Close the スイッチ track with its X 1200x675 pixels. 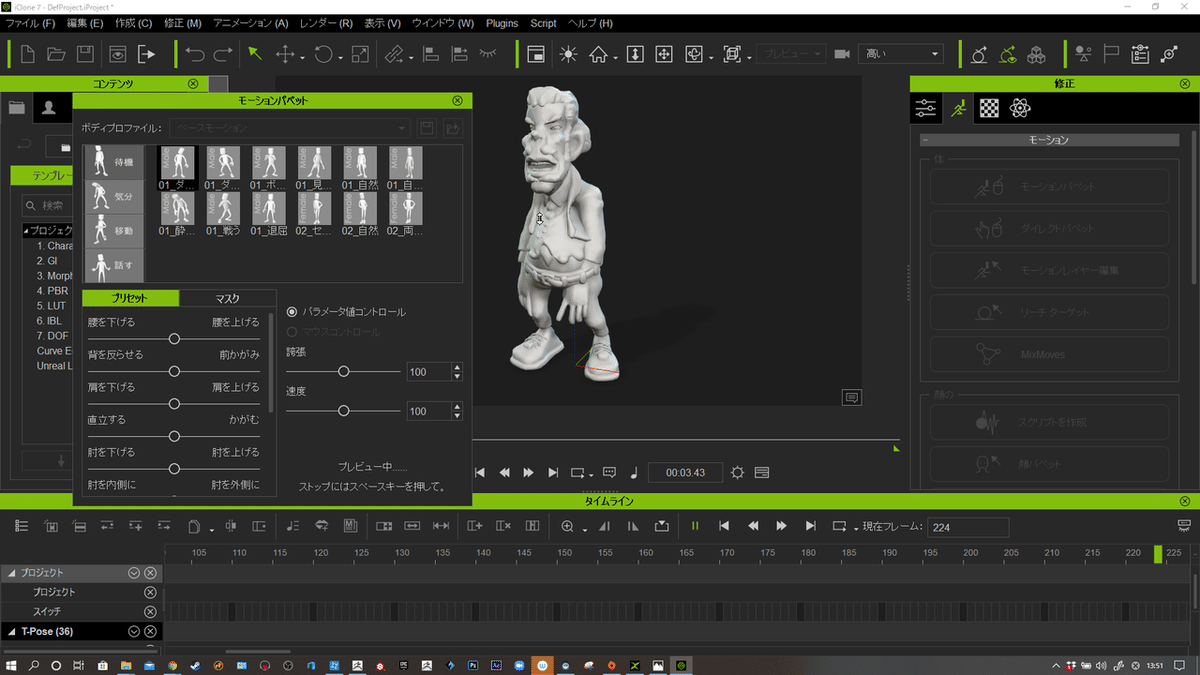[150, 612]
